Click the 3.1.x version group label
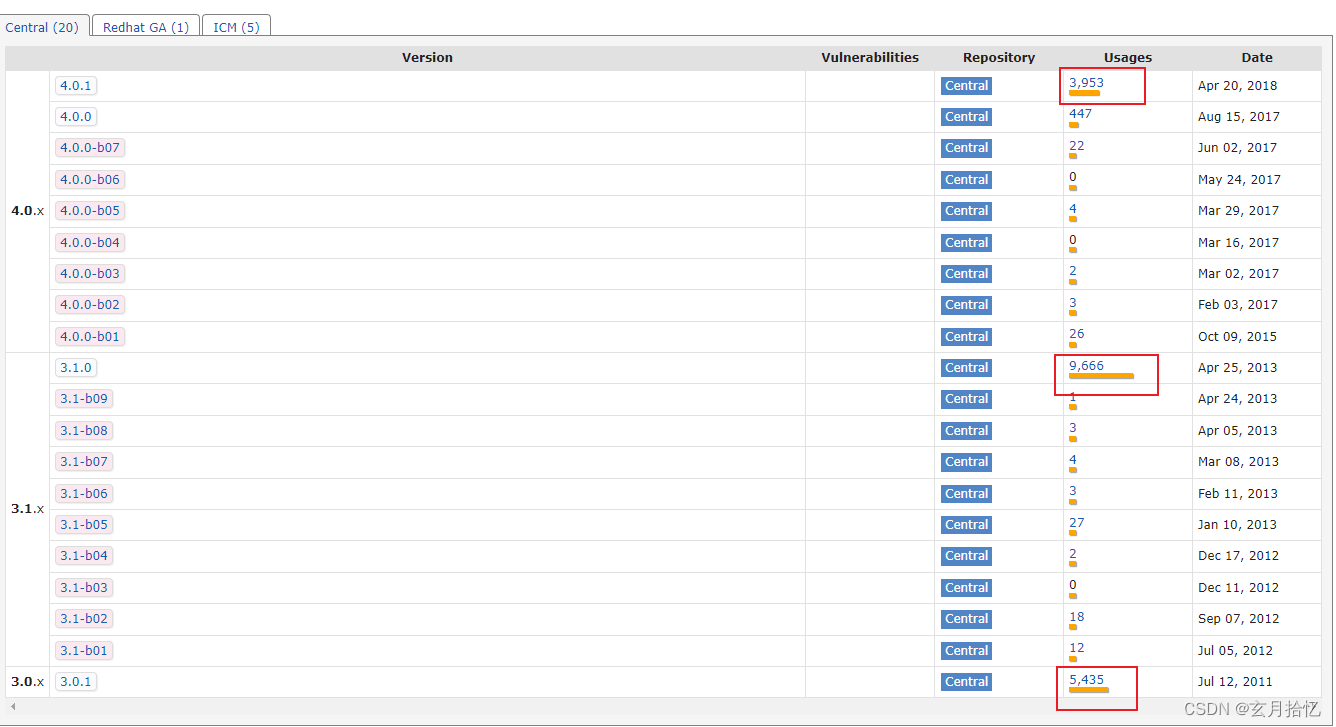The image size is (1336, 727). point(27,509)
